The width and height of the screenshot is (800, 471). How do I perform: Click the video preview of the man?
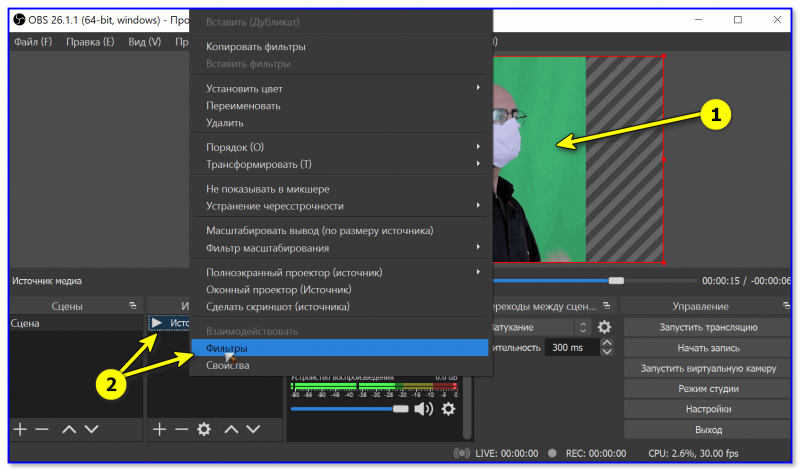pyautogui.click(x=539, y=159)
